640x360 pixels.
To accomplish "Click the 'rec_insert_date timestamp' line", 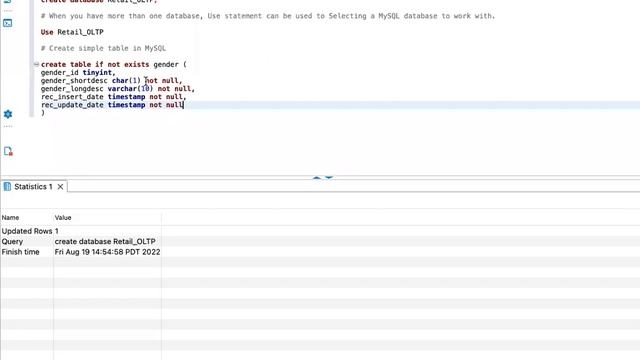I will point(113,97).
